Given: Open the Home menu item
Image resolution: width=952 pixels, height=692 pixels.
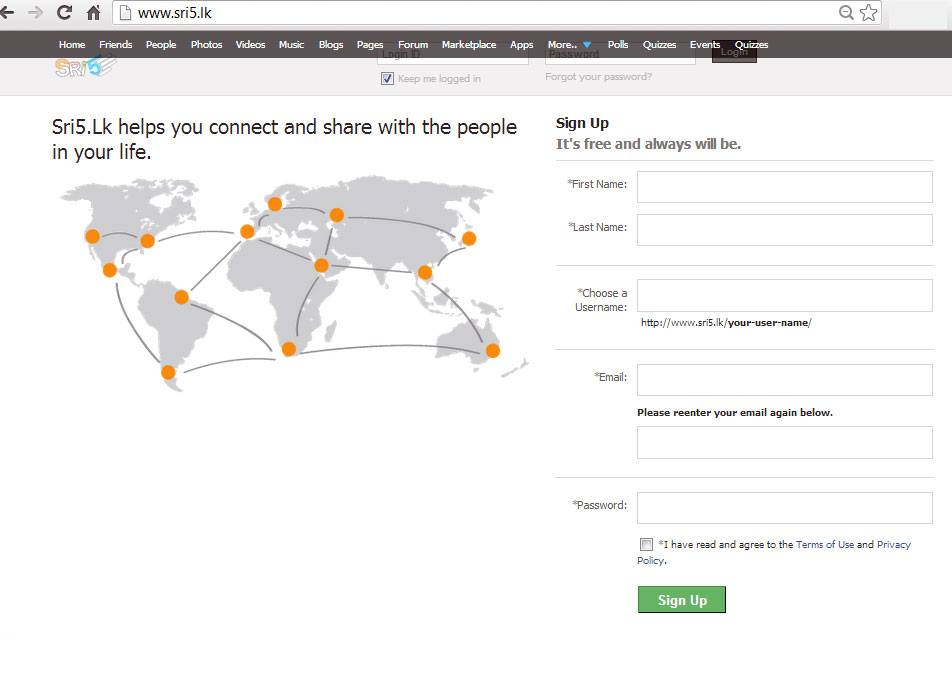Looking at the screenshot, I should 72,44.
